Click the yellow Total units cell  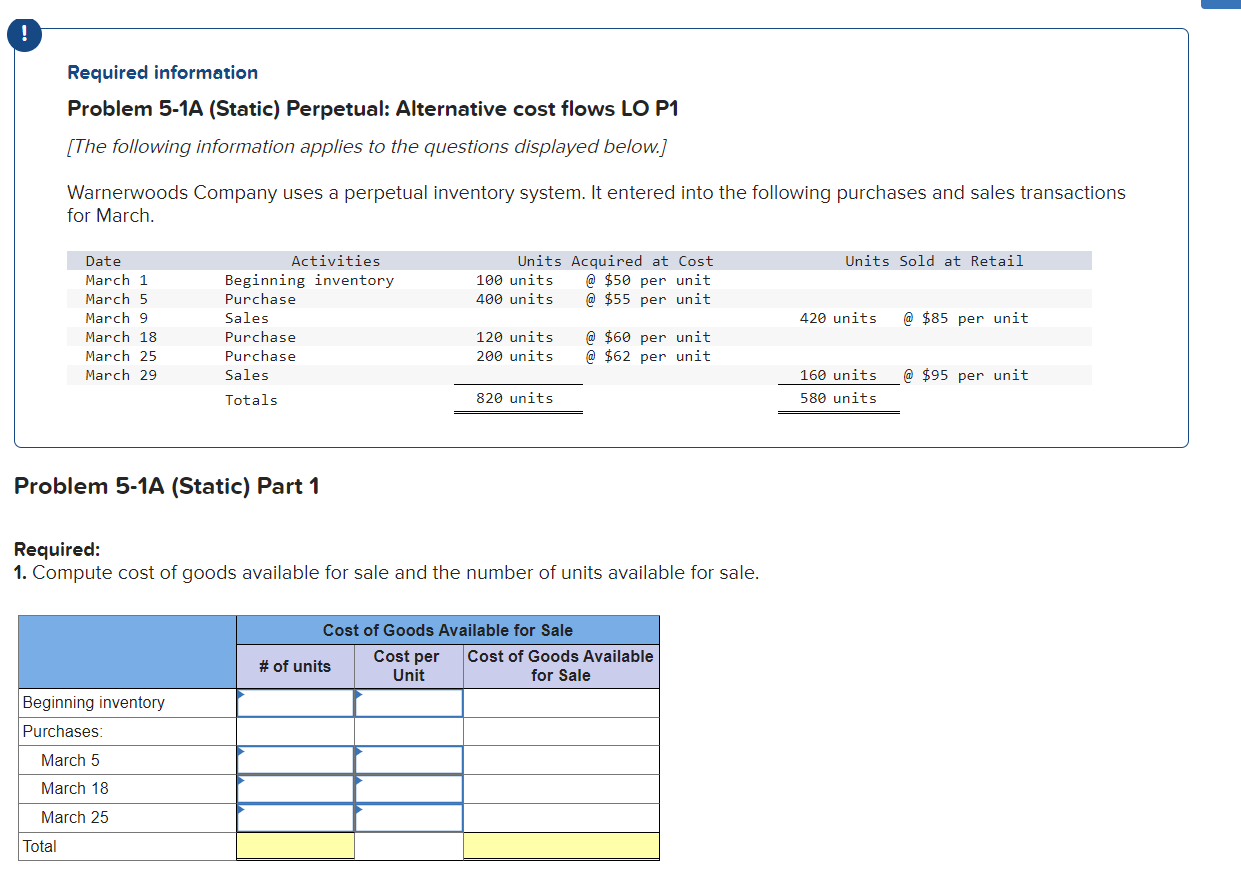pos(295,846)
